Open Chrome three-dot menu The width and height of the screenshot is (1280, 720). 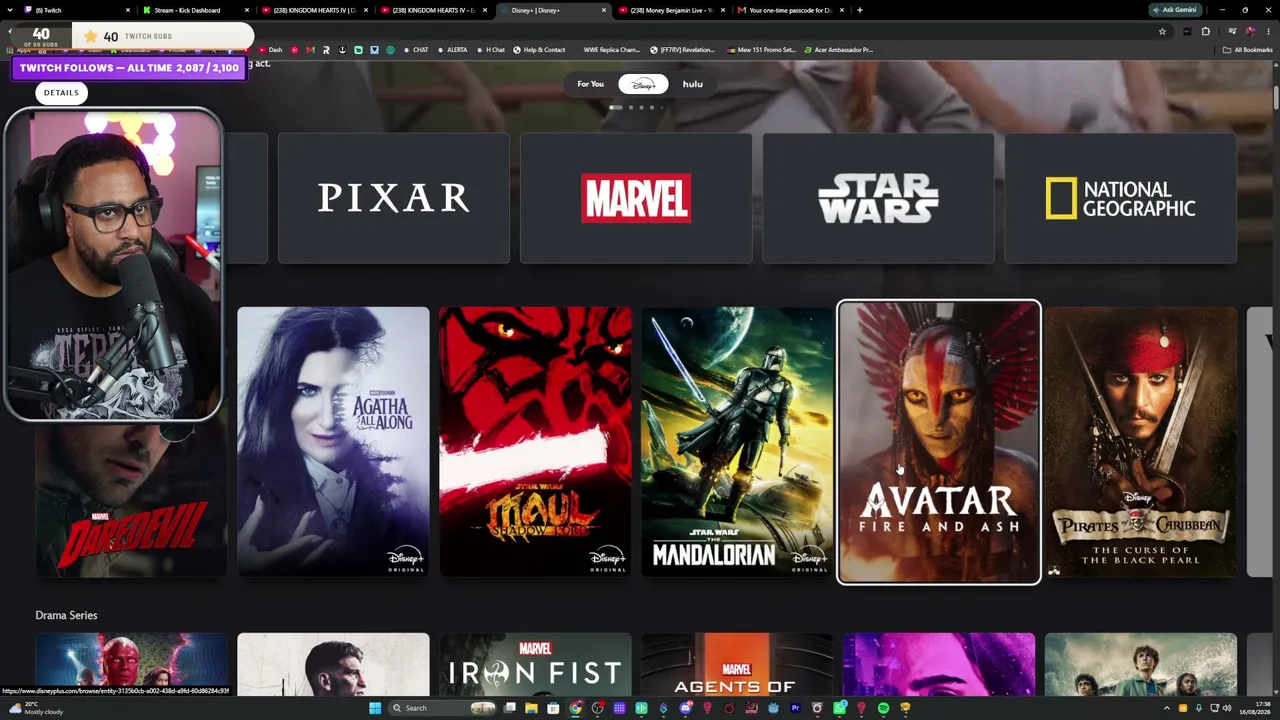point(1268,32)
